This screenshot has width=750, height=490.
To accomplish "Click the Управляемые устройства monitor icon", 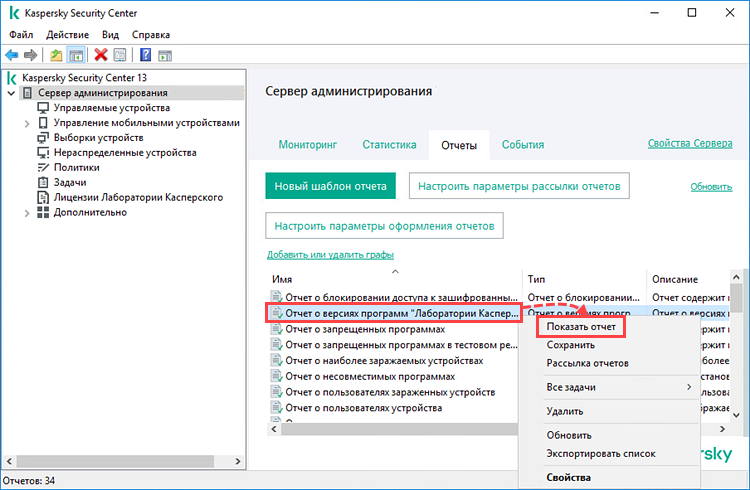I will click(x=43, y=108).
